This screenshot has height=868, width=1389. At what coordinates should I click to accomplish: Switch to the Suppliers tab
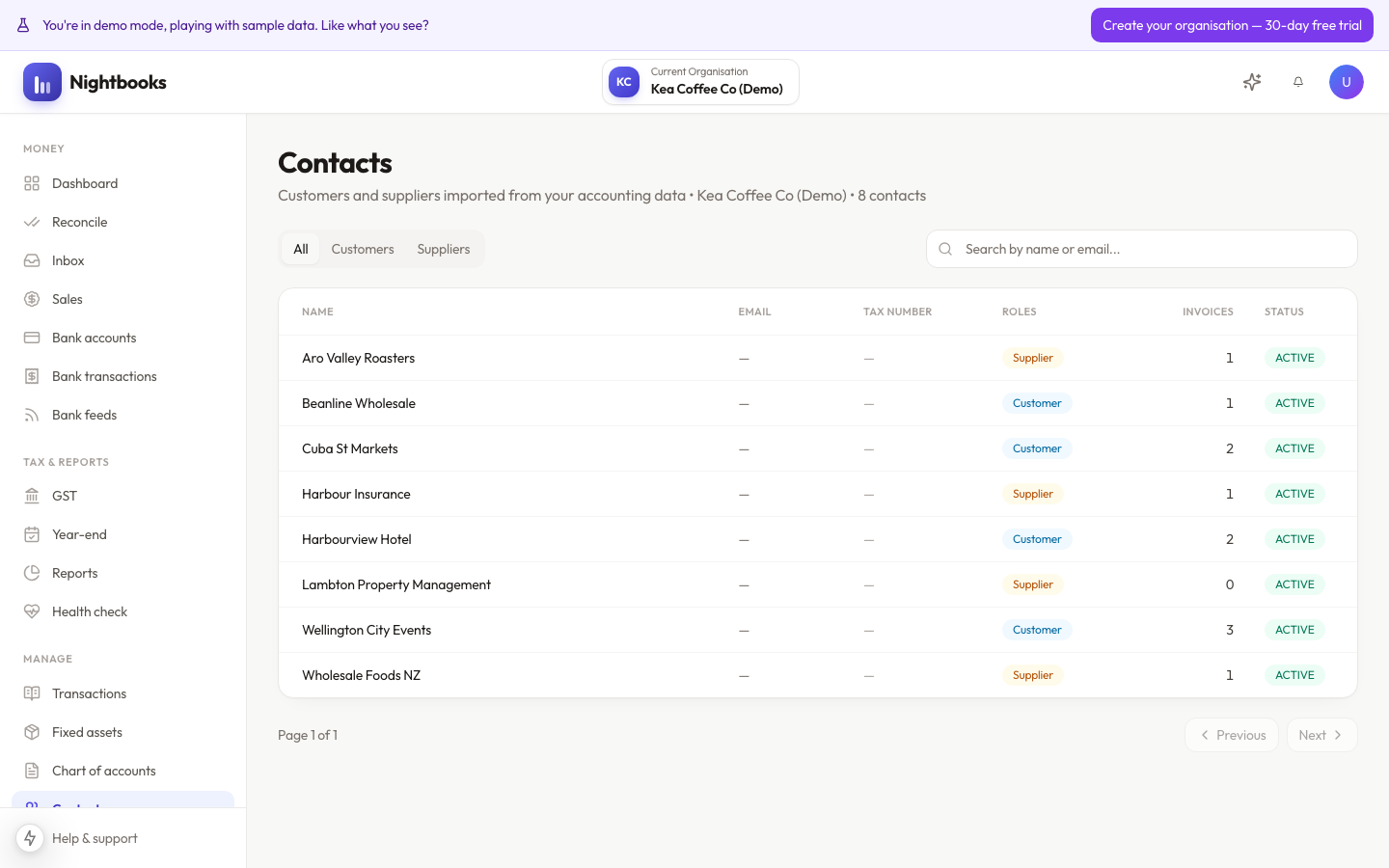(444, 249)
